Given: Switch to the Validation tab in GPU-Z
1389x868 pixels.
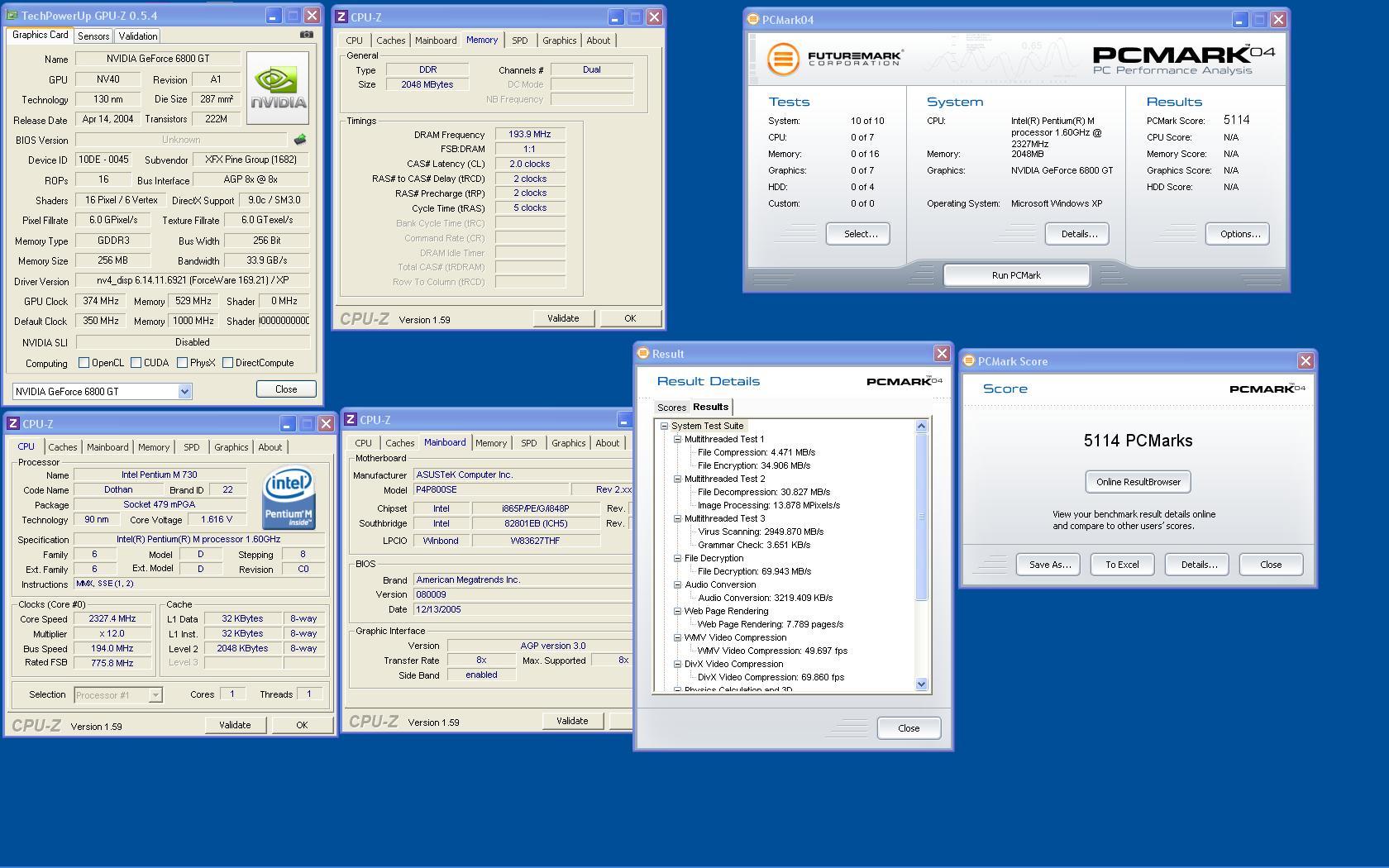Looking at the screenshot, I should click(x=137, y=36).
